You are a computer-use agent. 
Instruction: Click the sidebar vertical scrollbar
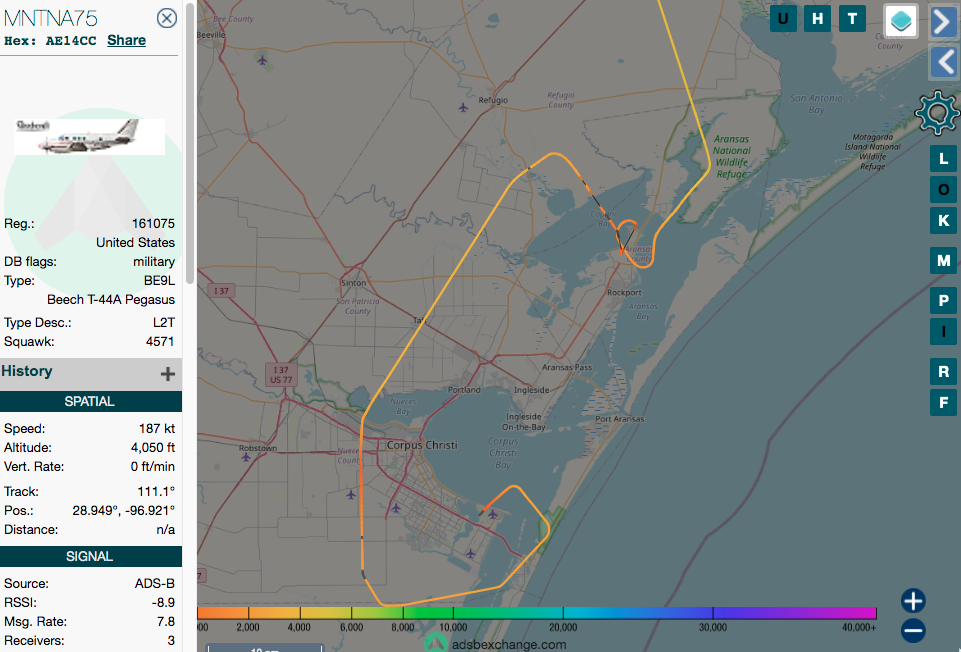[x=190, y=144]
